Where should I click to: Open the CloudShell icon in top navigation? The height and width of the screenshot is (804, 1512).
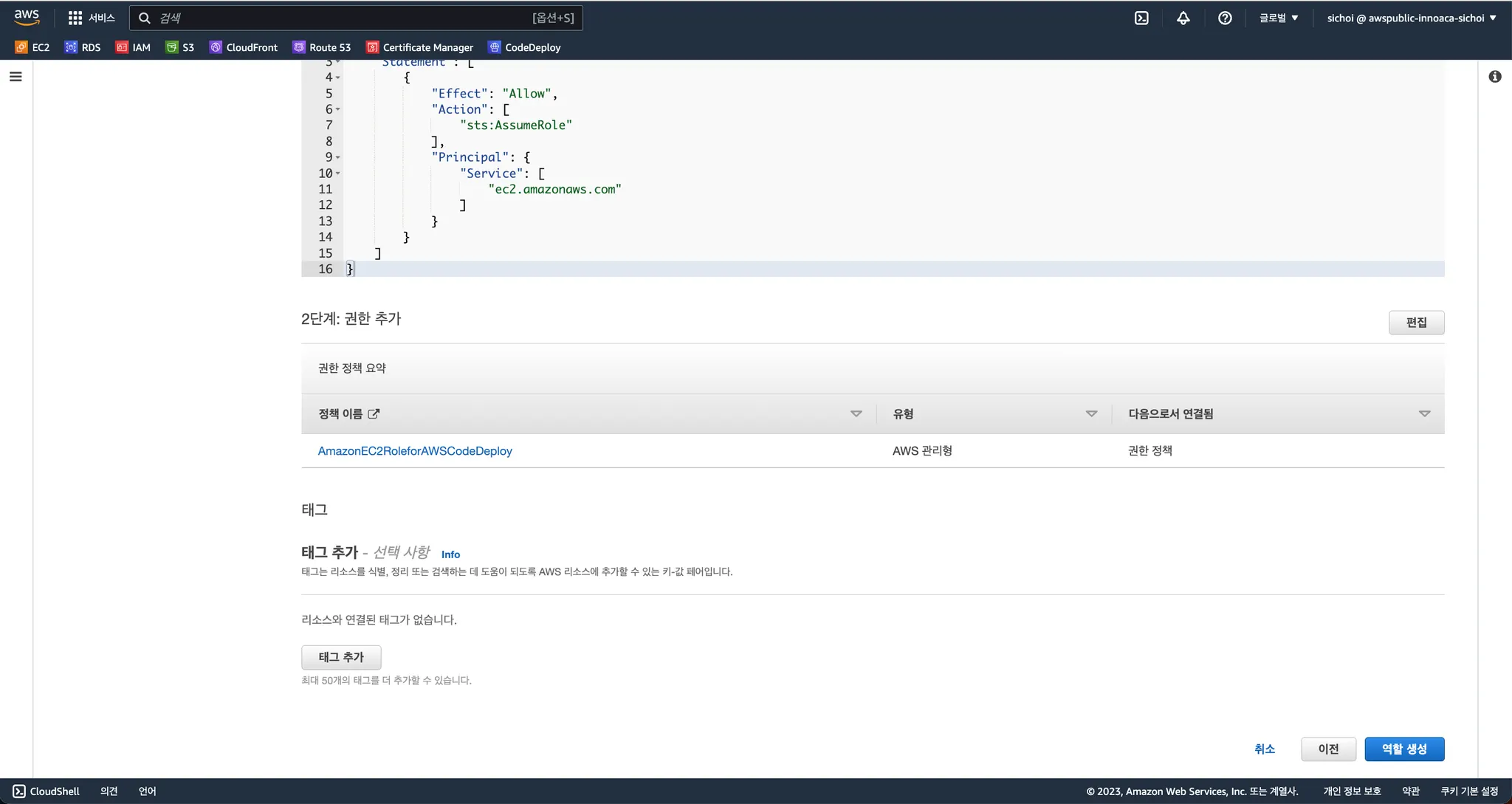pyautogui.click(x=1141, y=18)
